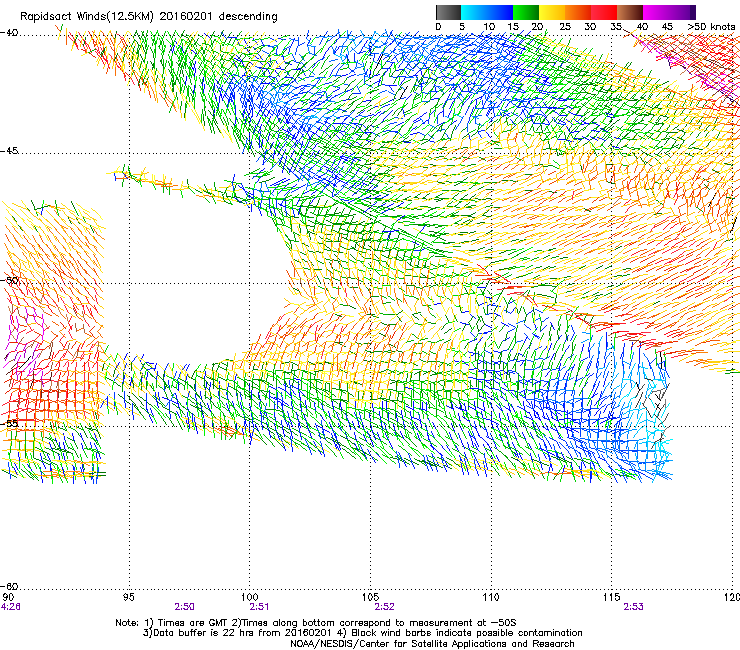Select the gray 0–5 knots color segment
The image size is (740, 650).
pyautogui.click(x=448, y=12)
